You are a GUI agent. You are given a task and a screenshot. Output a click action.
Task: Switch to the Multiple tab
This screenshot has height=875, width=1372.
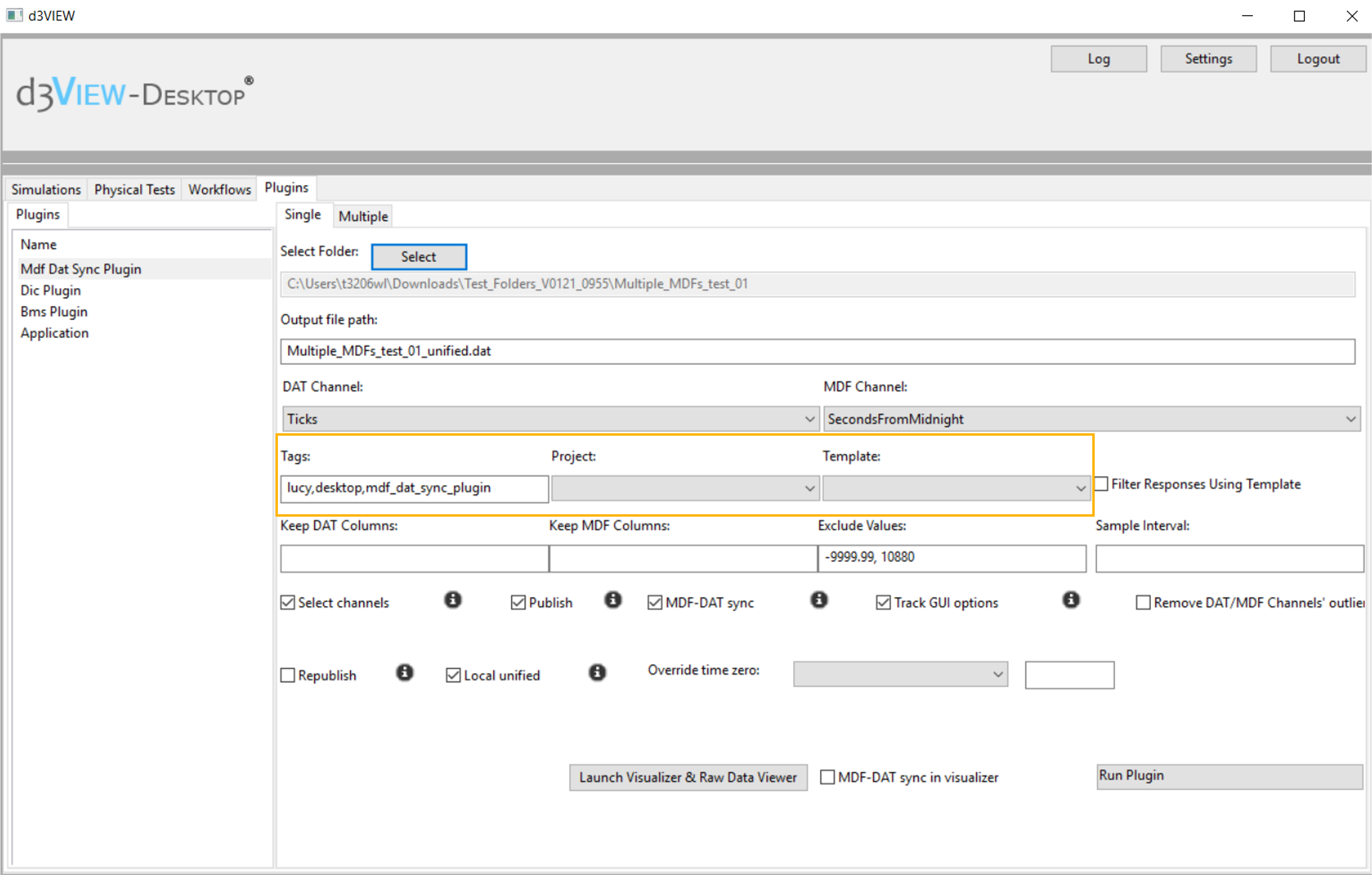[x=363, y=216]
